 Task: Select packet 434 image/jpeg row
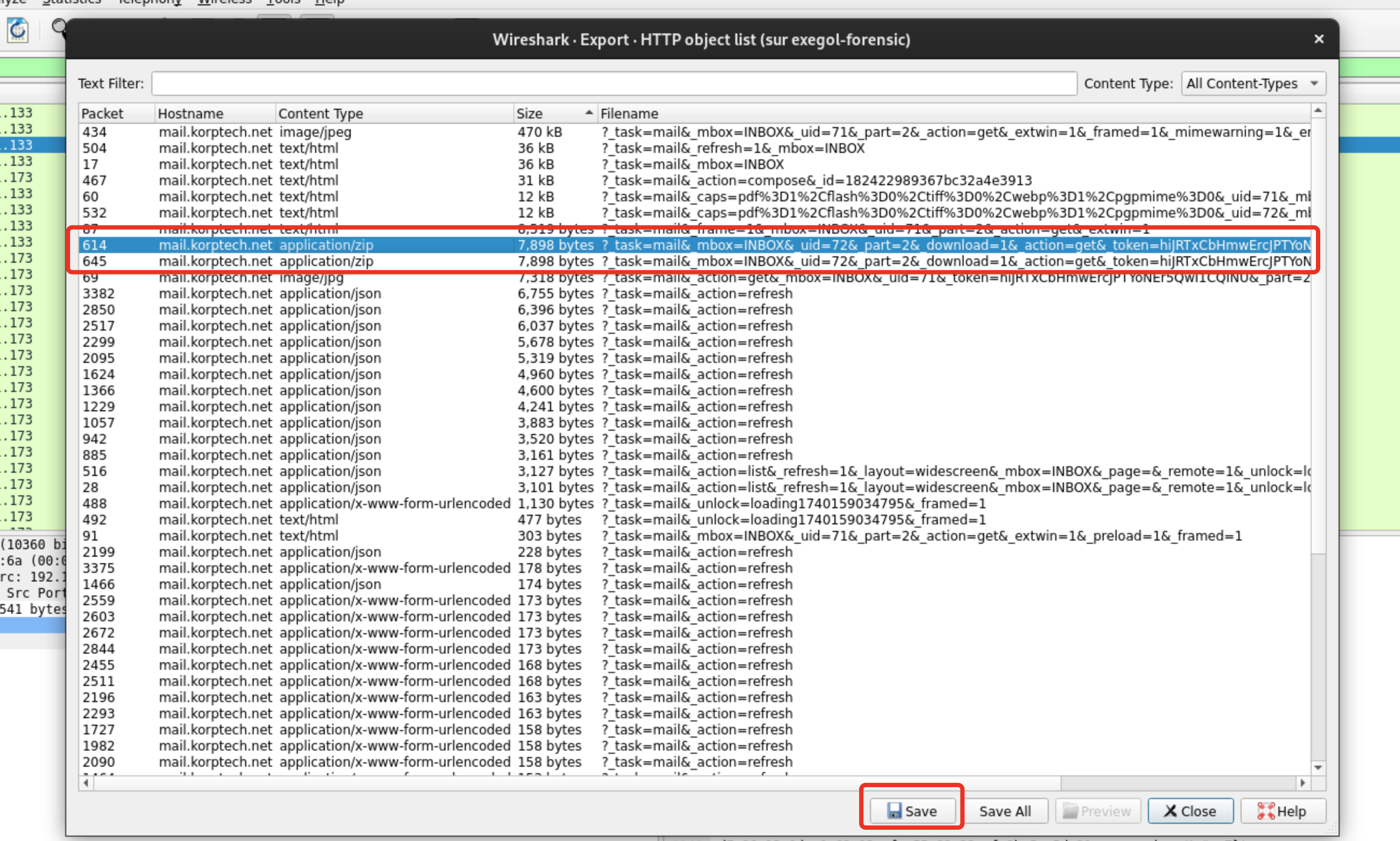click(x=695, y=132)
